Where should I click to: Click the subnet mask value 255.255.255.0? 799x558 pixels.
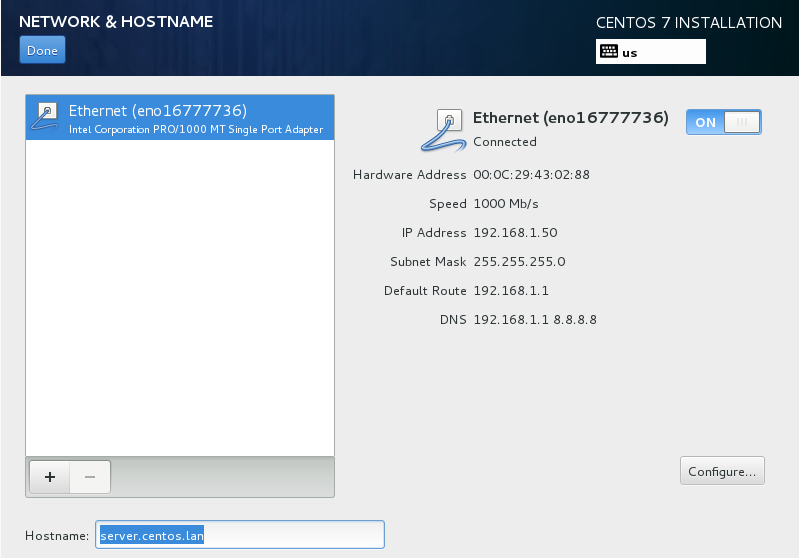pyautogui.click(x=519, y=262)
